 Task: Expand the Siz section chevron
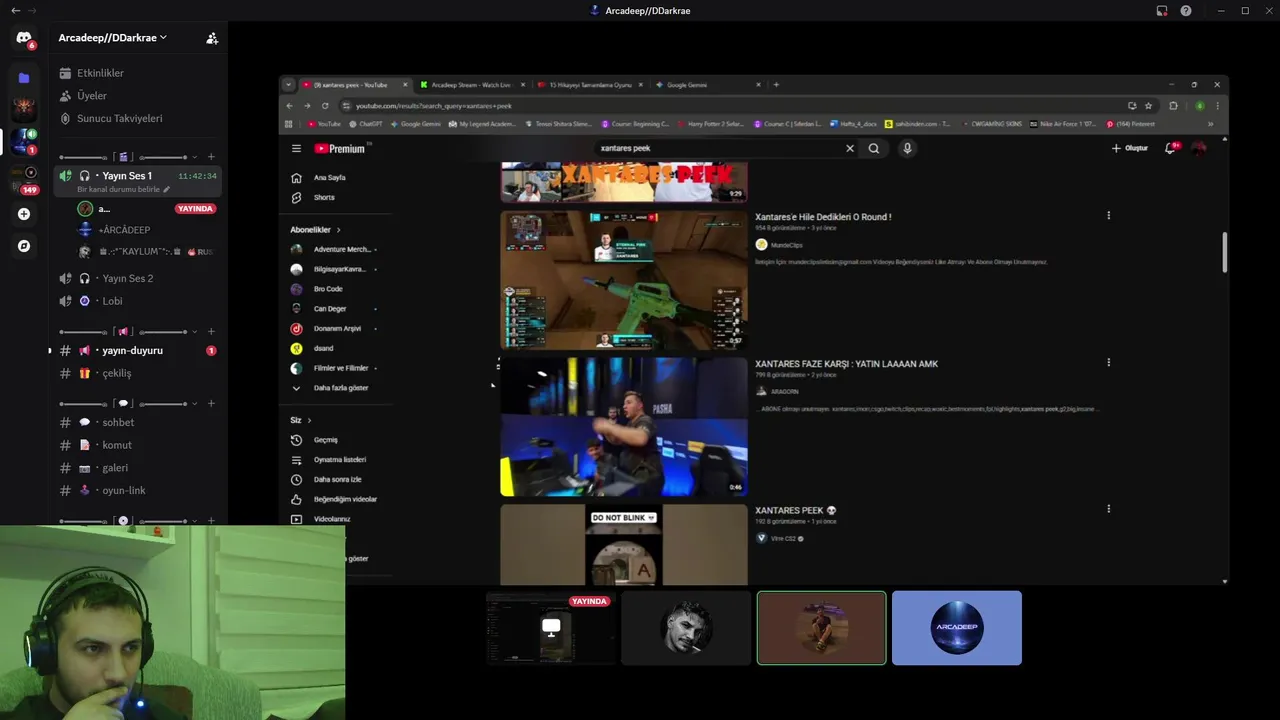tap(309, 420)
